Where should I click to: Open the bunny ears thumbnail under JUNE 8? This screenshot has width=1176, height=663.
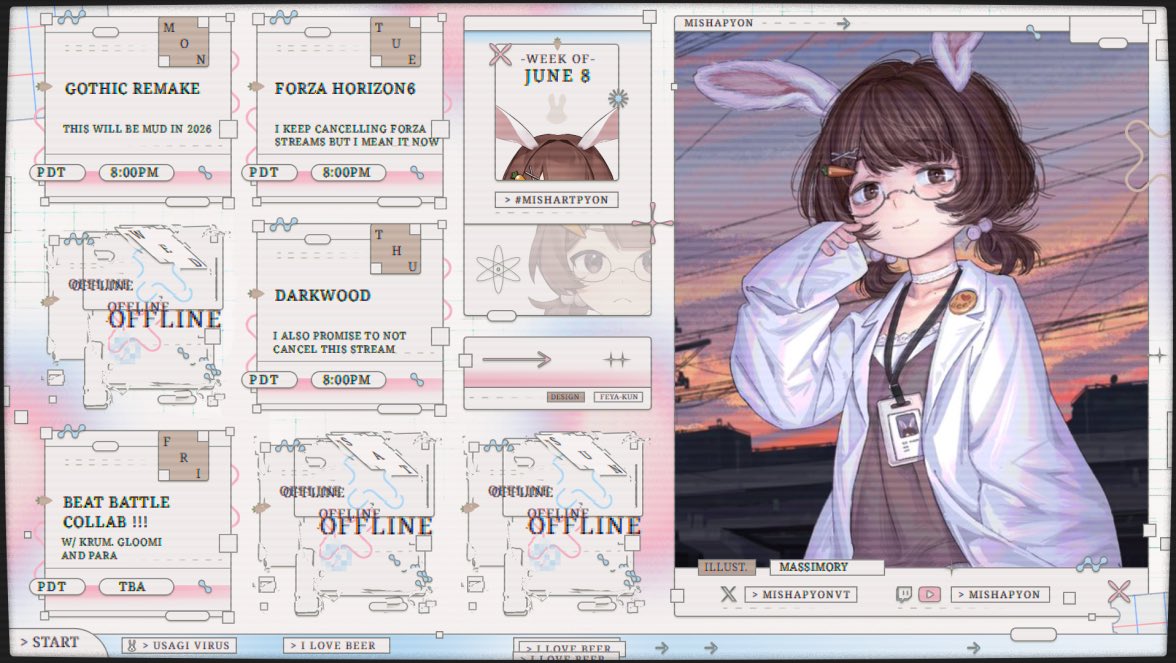click(556, 144)
